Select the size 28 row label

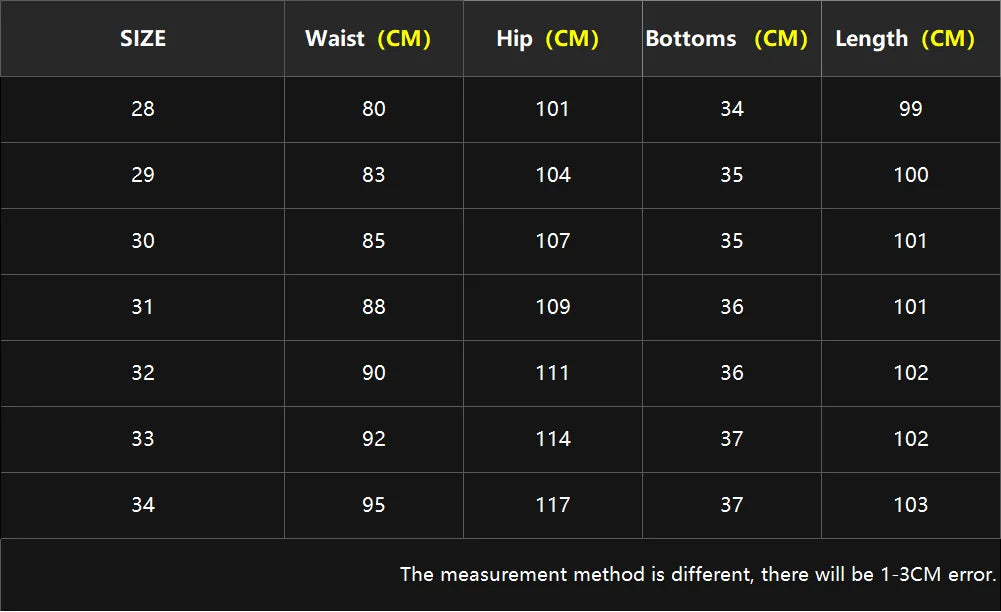pyautogui.click(x=143, y=108)
